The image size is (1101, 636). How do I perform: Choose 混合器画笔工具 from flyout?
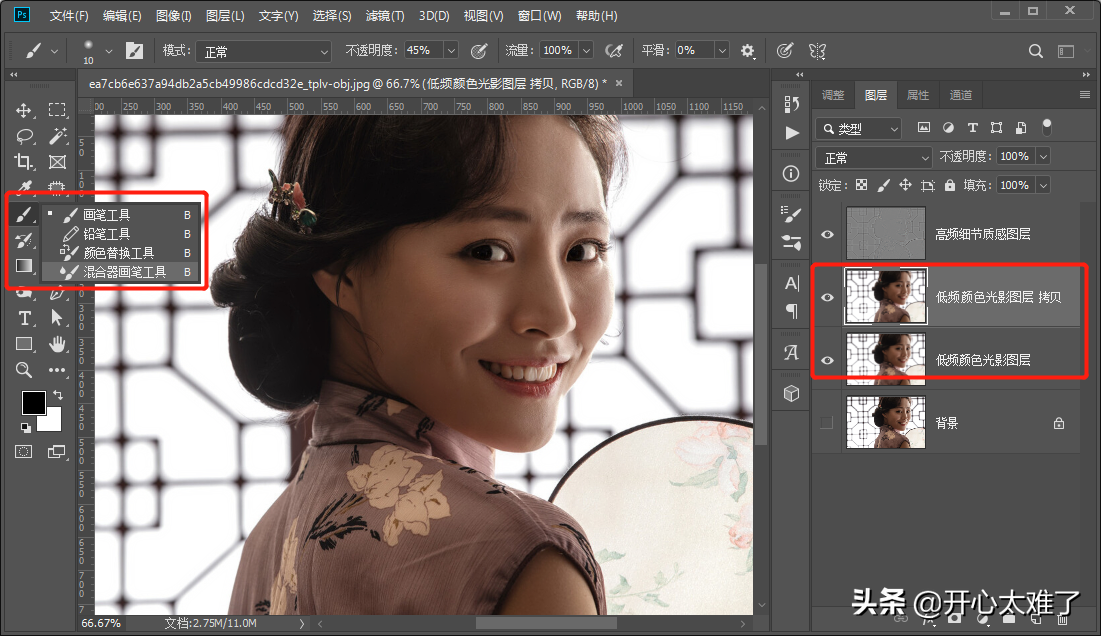[x=121, y=272]
